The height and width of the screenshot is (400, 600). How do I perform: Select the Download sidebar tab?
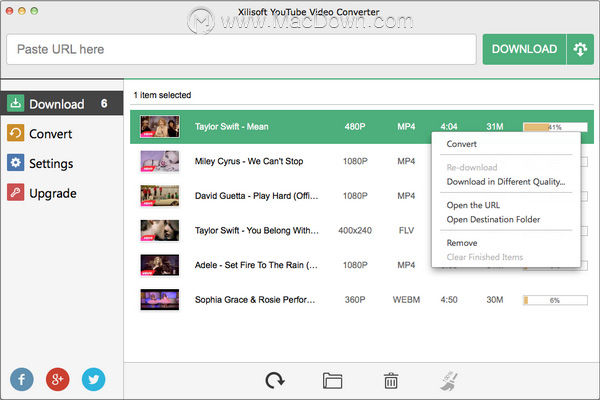point(62,103)
